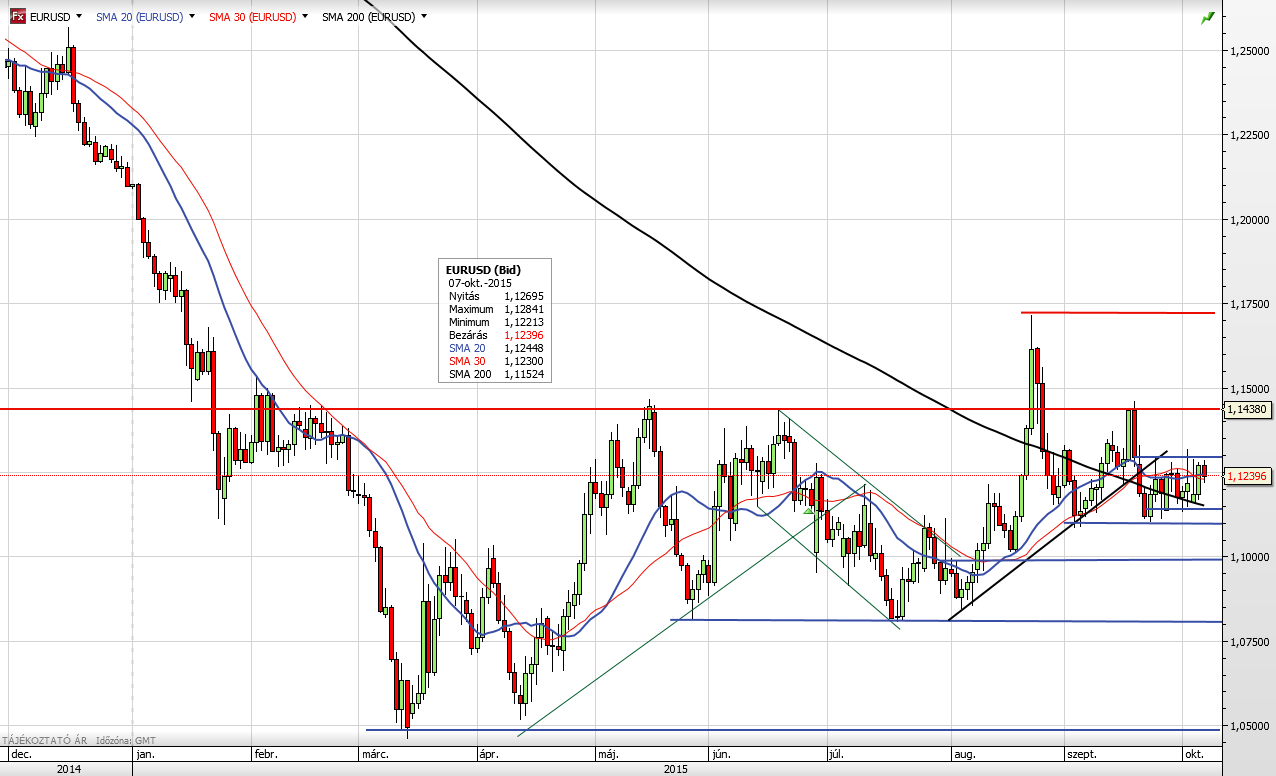Click the 'márc.' month label on time axis

[376, 753]
